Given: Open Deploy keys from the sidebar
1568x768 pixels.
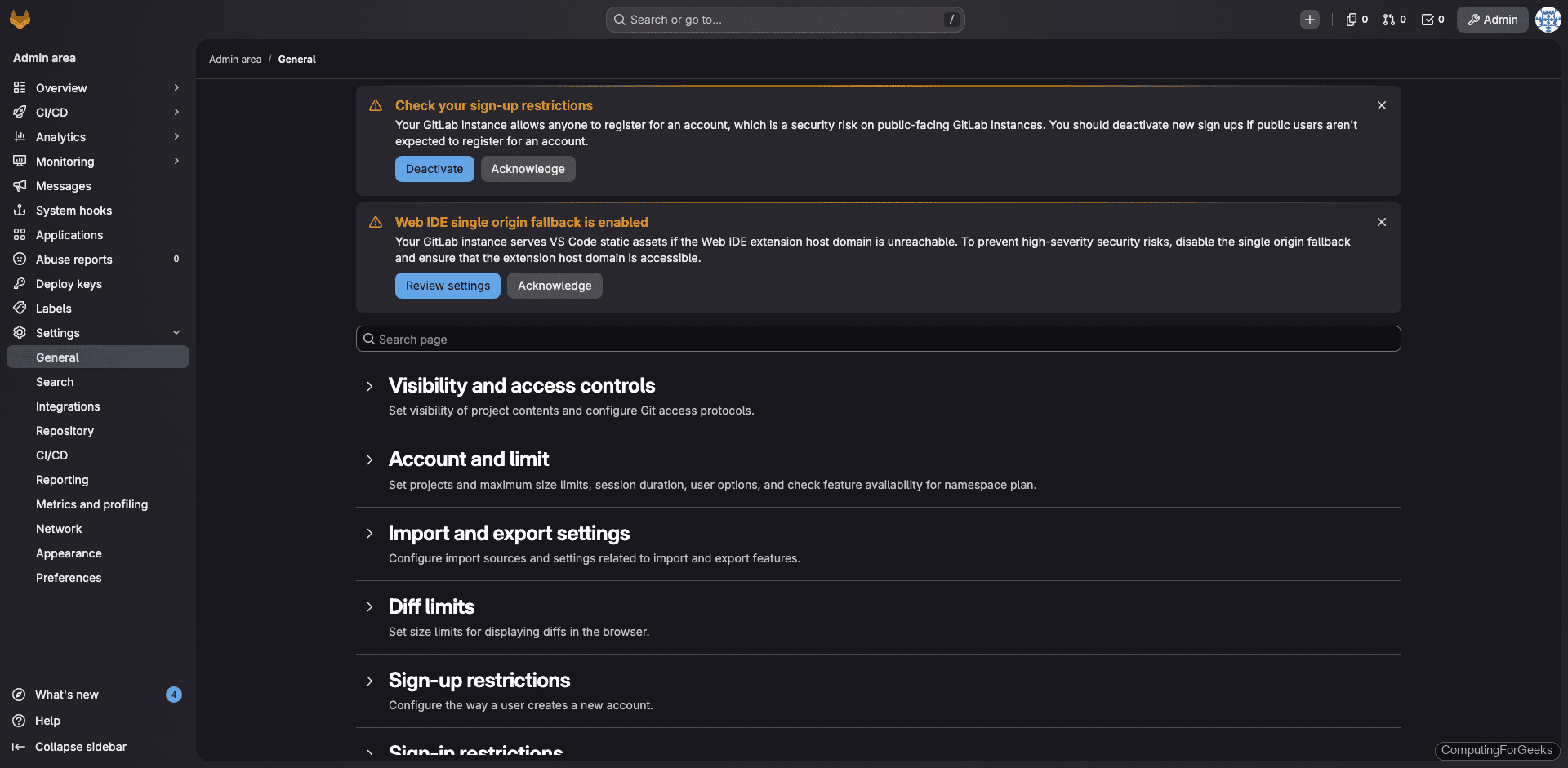Looking at the screenshot, I should (69, 283).
